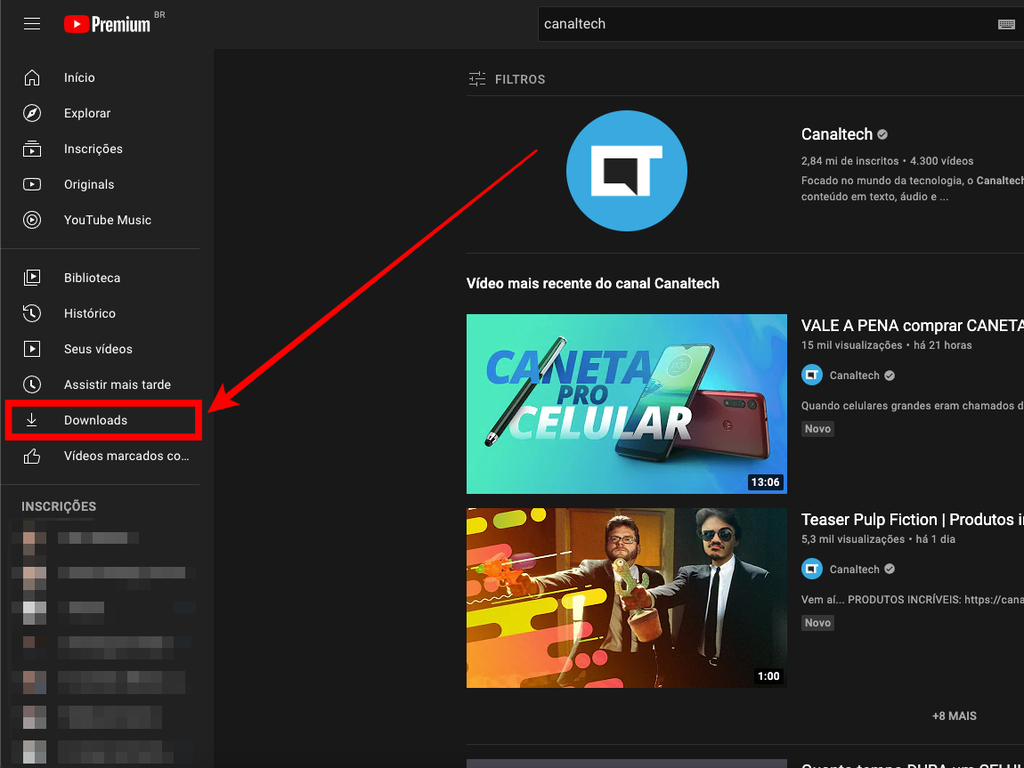Click Canaltech channel name under VALE A PENA video
The width and height of the screenshot is (1024, 768).
point(854,375)
